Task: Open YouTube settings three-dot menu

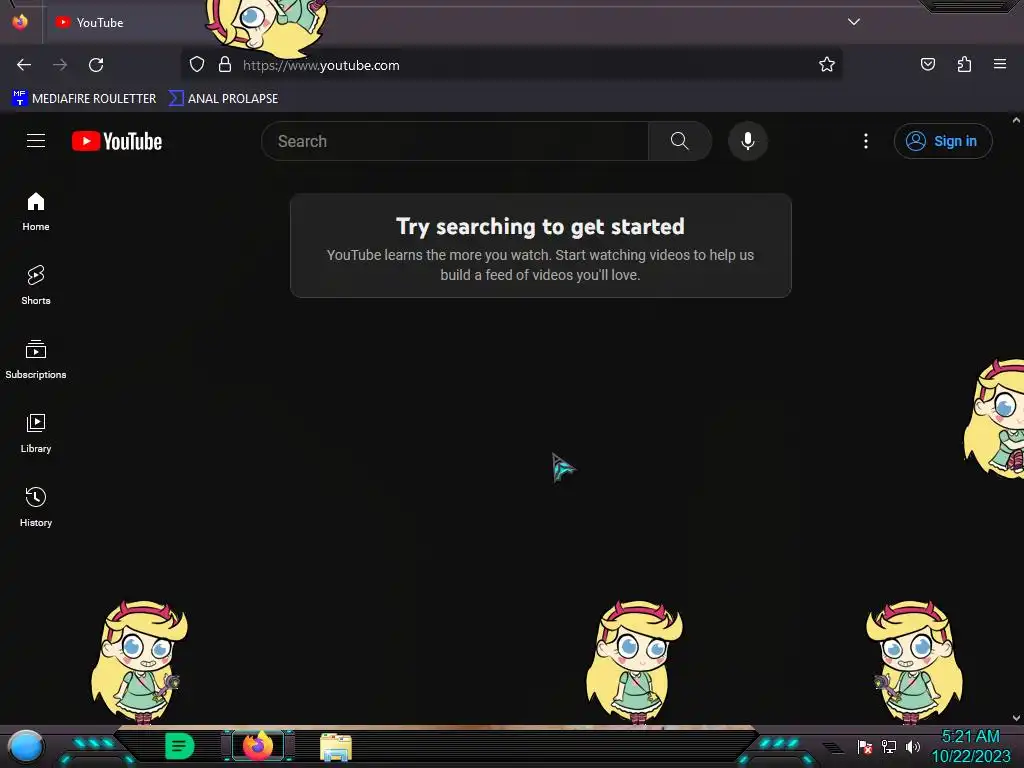Action: (866, 141)
